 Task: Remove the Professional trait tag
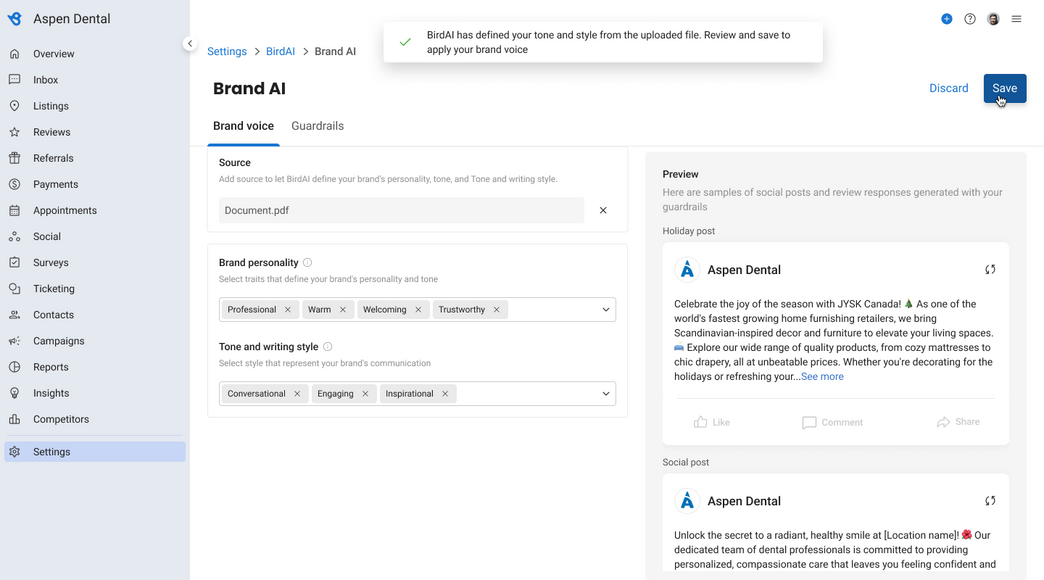288,310
